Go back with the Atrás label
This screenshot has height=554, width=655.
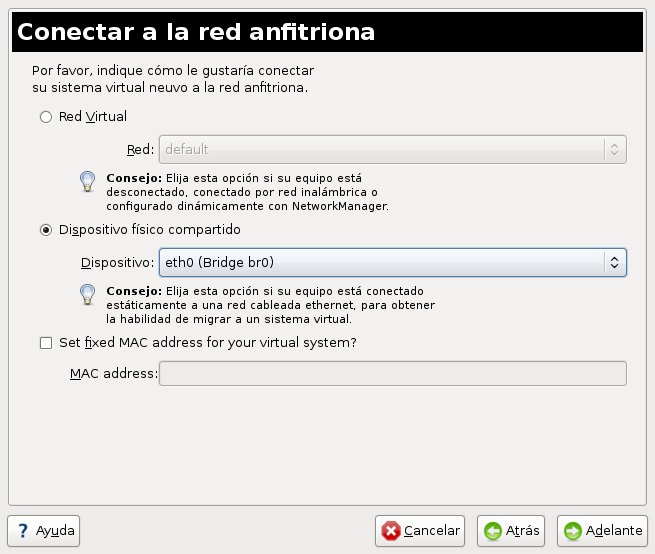[523, 531]
